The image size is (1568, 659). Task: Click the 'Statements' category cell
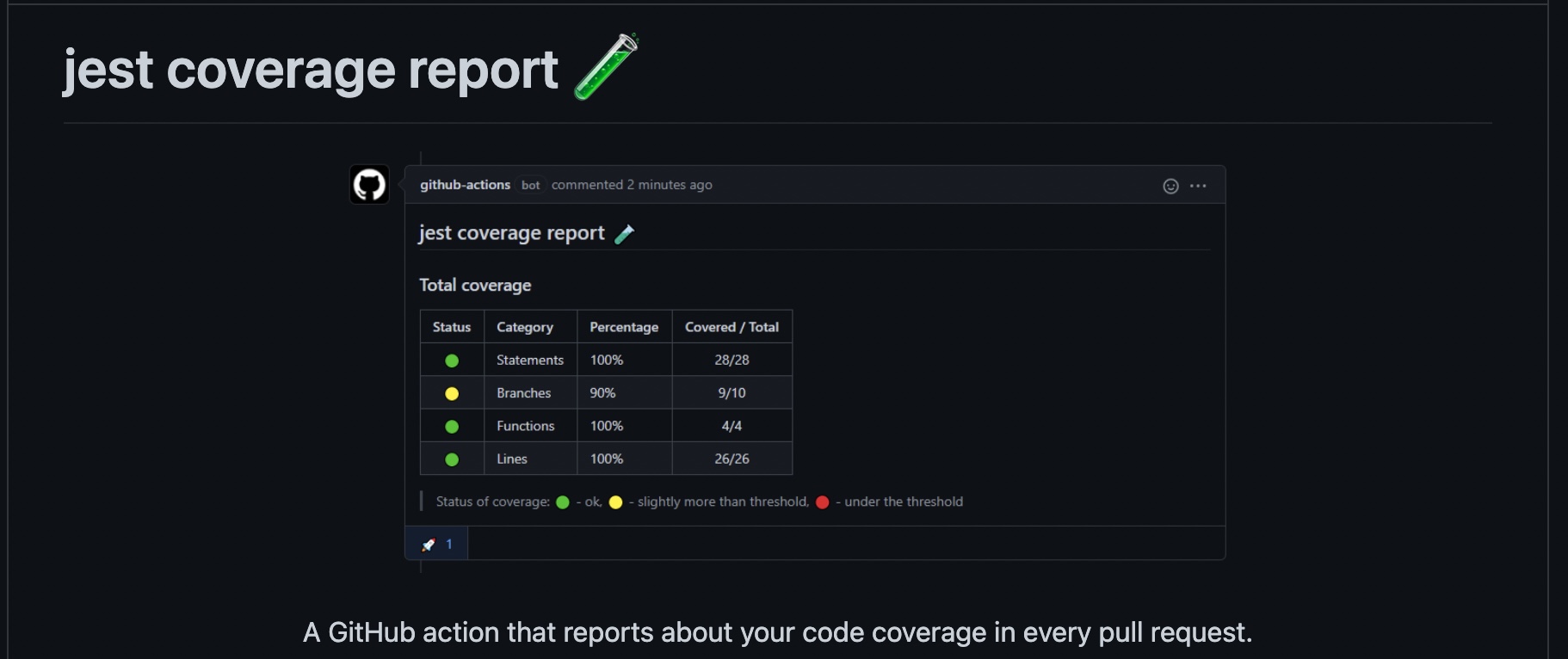tap(530, 360)
